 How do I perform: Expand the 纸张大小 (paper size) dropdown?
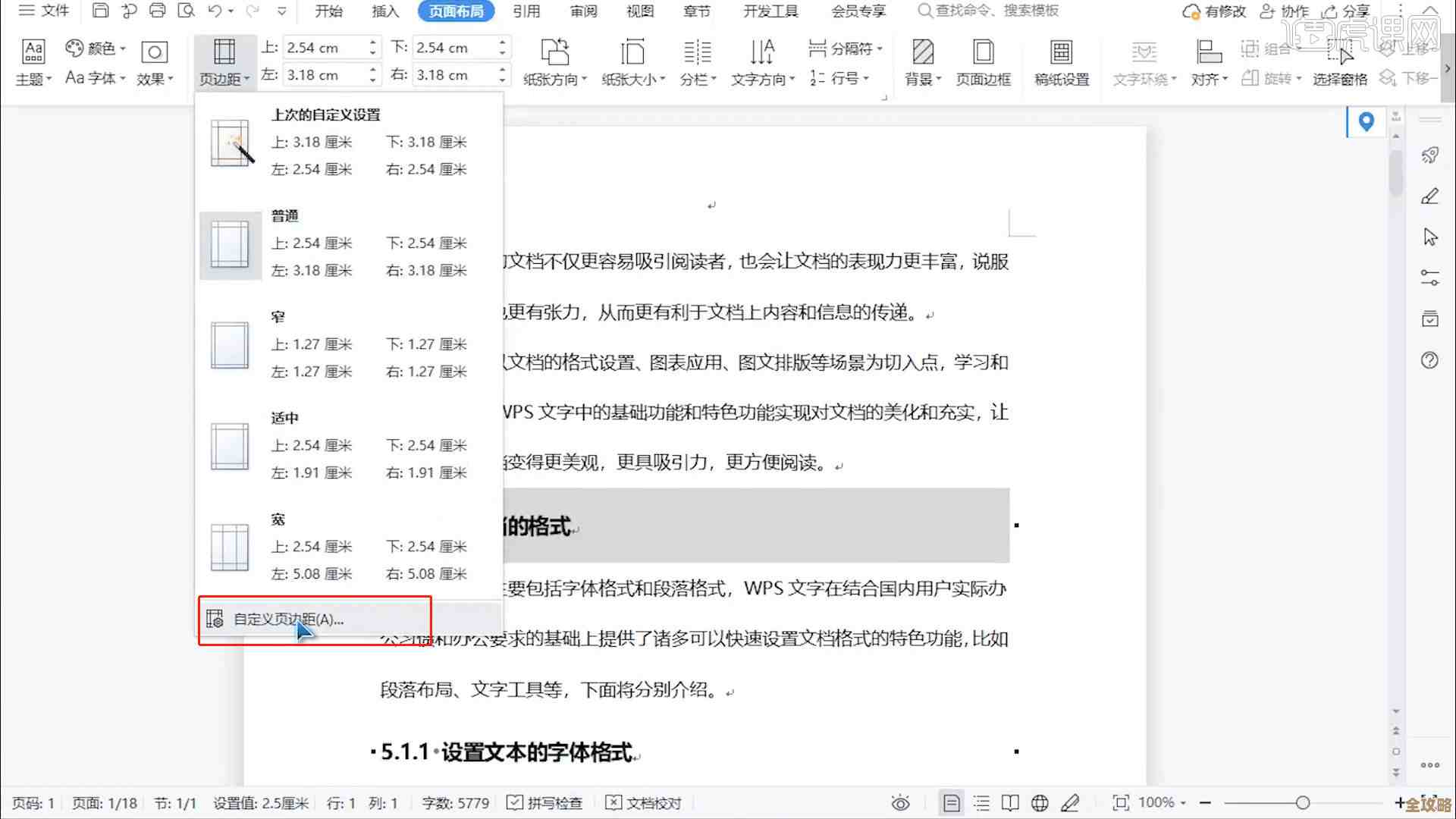pos(633,62)
